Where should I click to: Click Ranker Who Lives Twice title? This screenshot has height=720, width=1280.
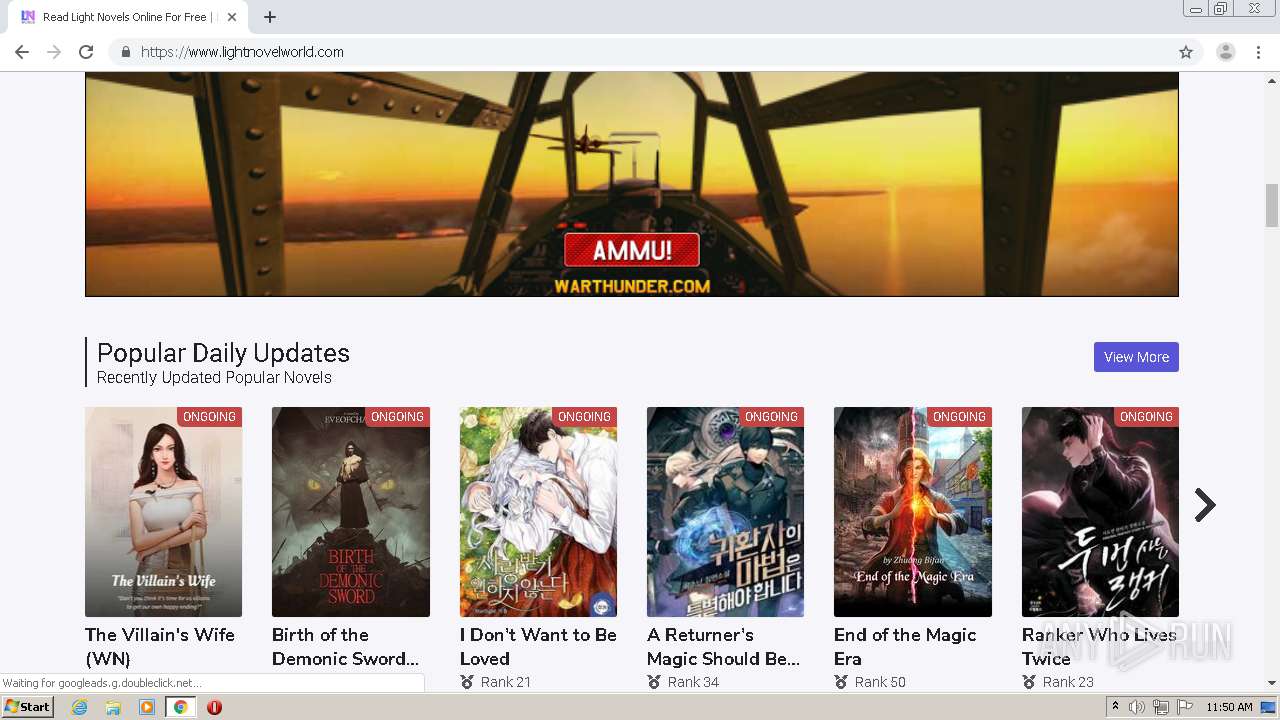[1099, 647]
